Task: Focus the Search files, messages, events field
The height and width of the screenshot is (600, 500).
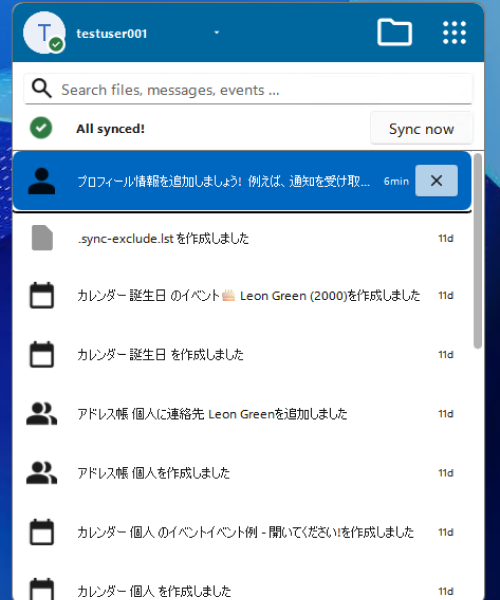Action: pos(248,89)
